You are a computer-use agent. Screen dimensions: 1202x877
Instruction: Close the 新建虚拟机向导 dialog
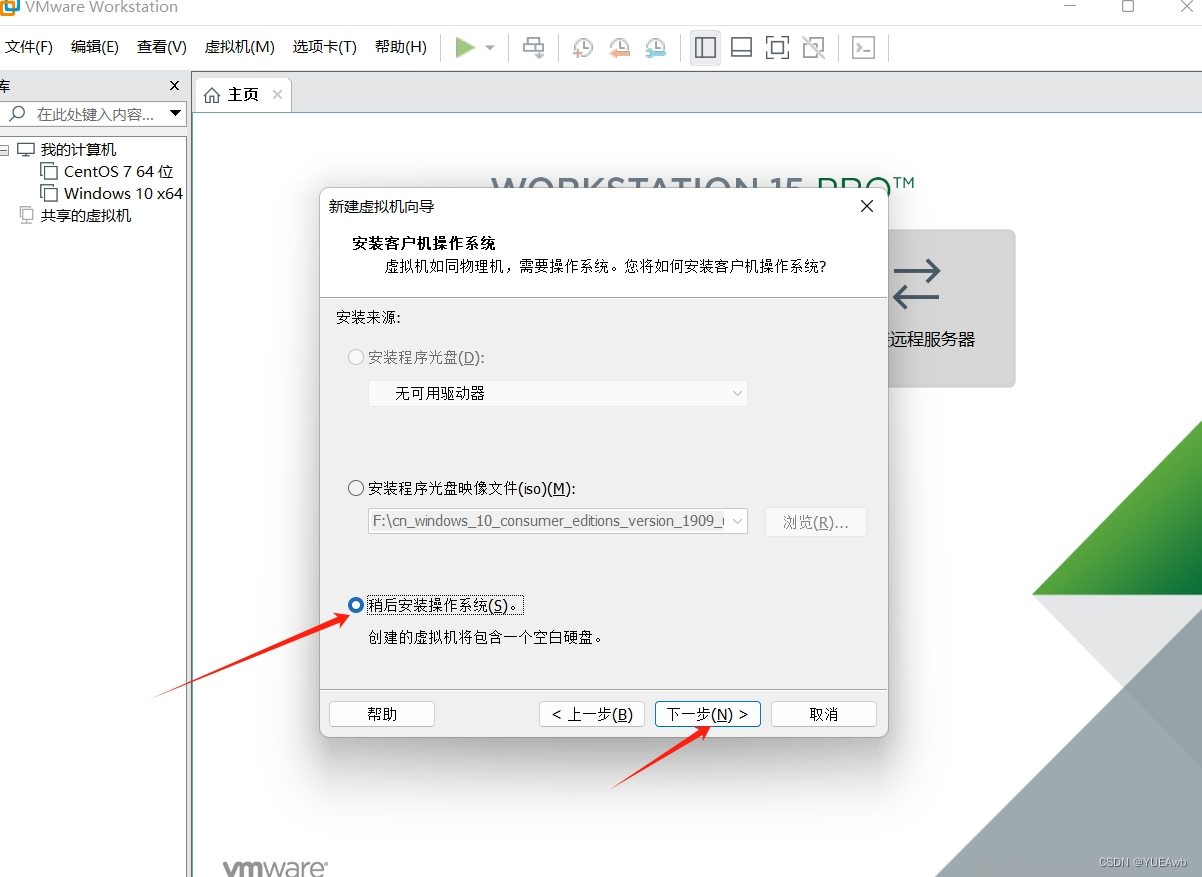click(867, 206)
